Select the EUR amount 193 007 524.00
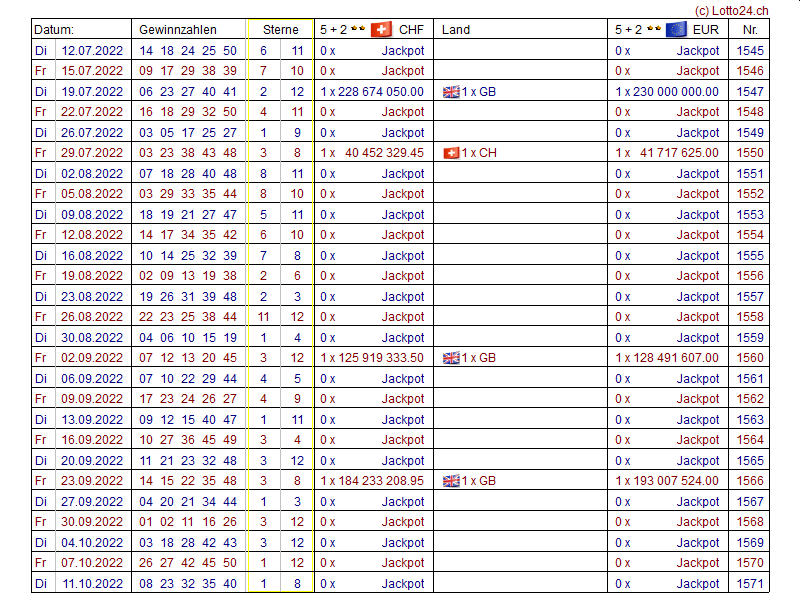This screenshot has width=800, height=600. [x=673, y=481]
